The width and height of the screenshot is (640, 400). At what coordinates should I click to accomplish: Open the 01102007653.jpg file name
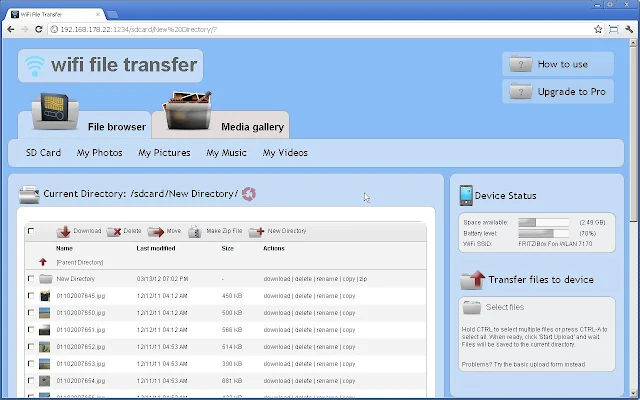80,364
